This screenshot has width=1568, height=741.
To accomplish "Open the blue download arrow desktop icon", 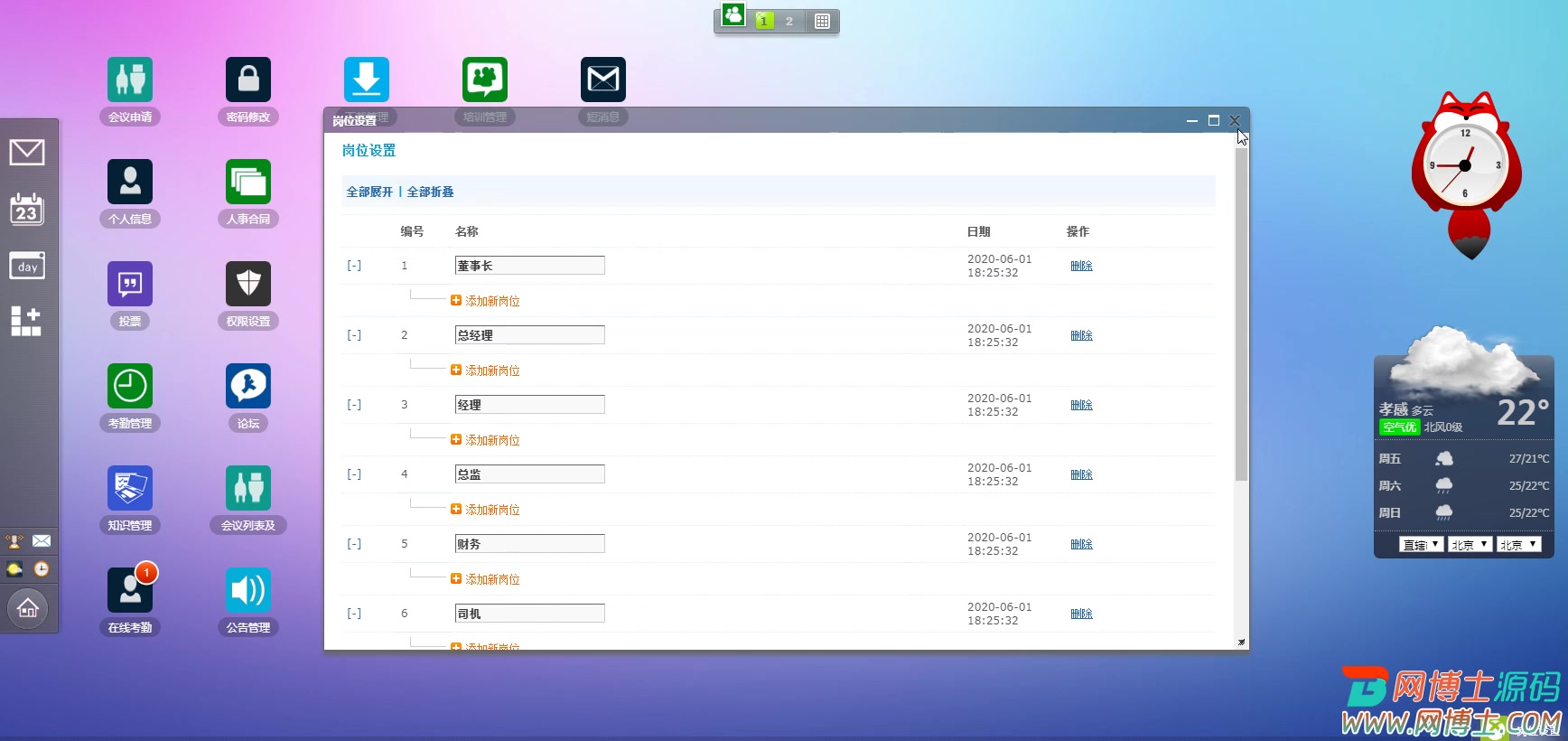I will pos(367,80).
